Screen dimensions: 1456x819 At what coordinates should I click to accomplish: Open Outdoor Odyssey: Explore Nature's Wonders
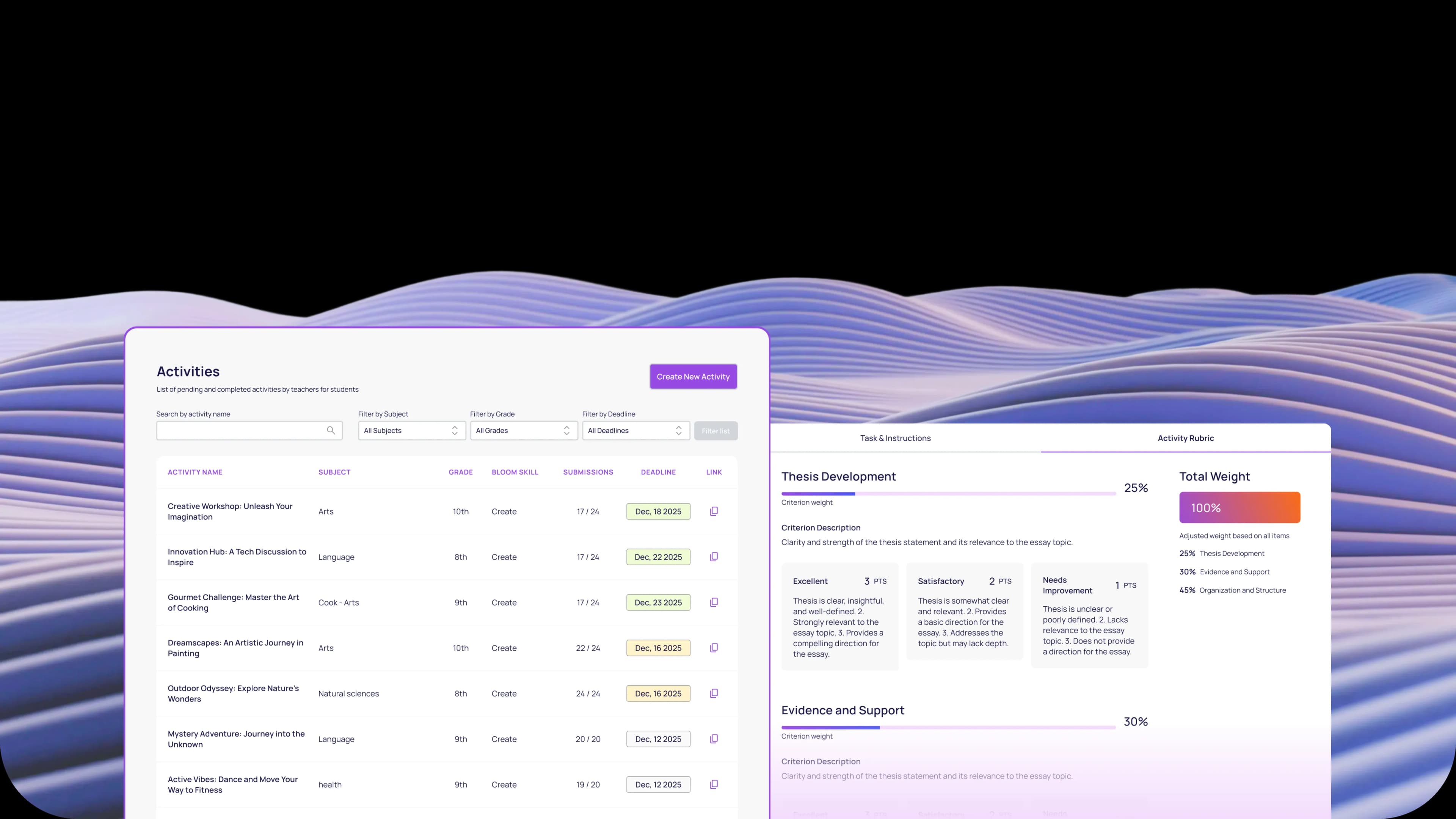tap(234, 693)
